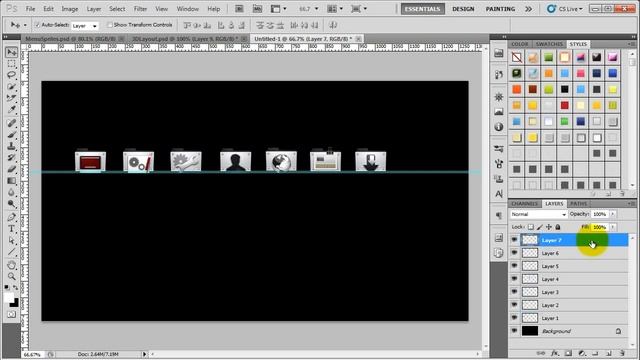This screenshot has width=640, height=360.
Task: Select the Line shape tool
Action: point(11,251)
